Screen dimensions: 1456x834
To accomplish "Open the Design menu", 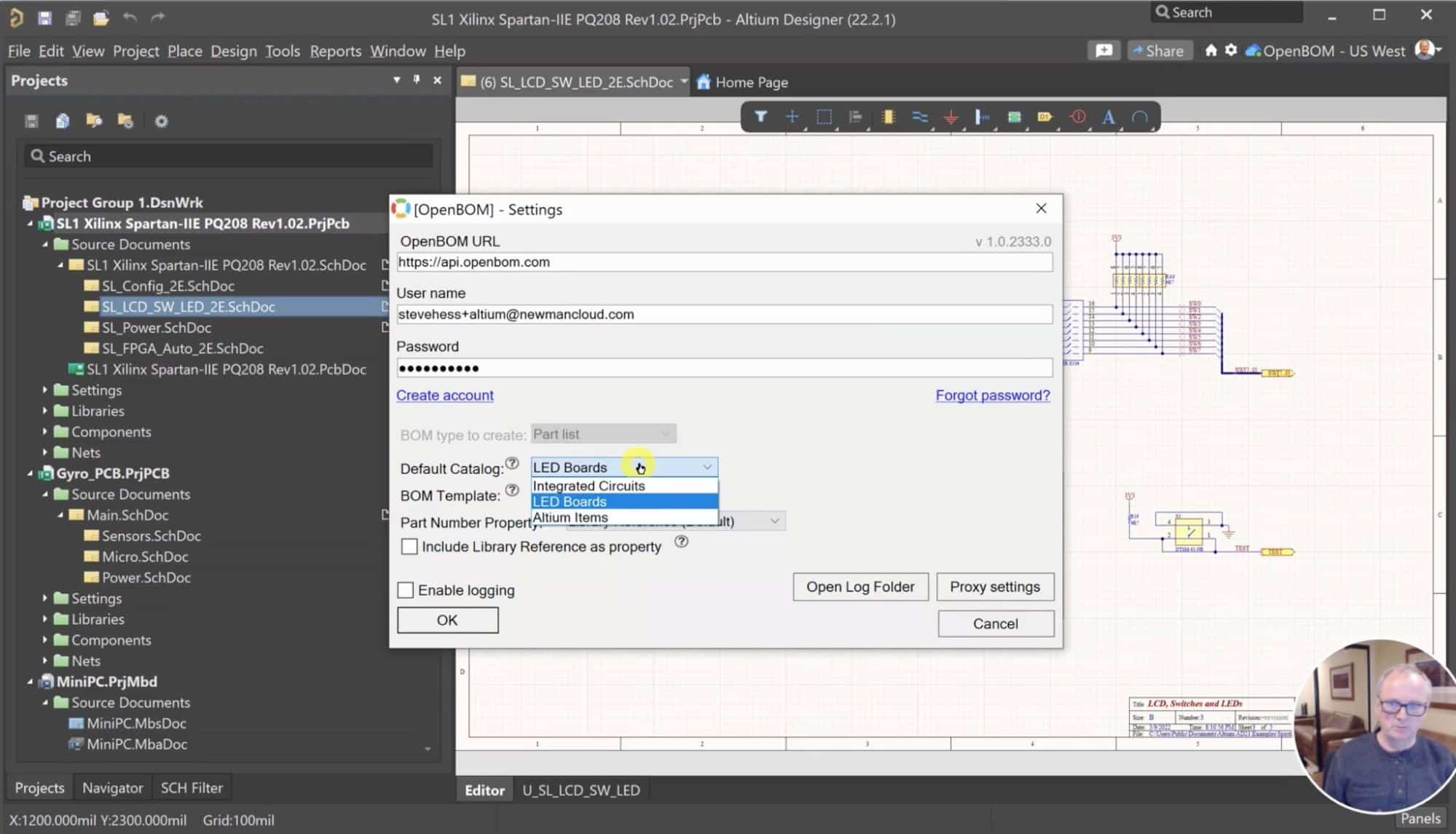I will [x=234, y=51].
